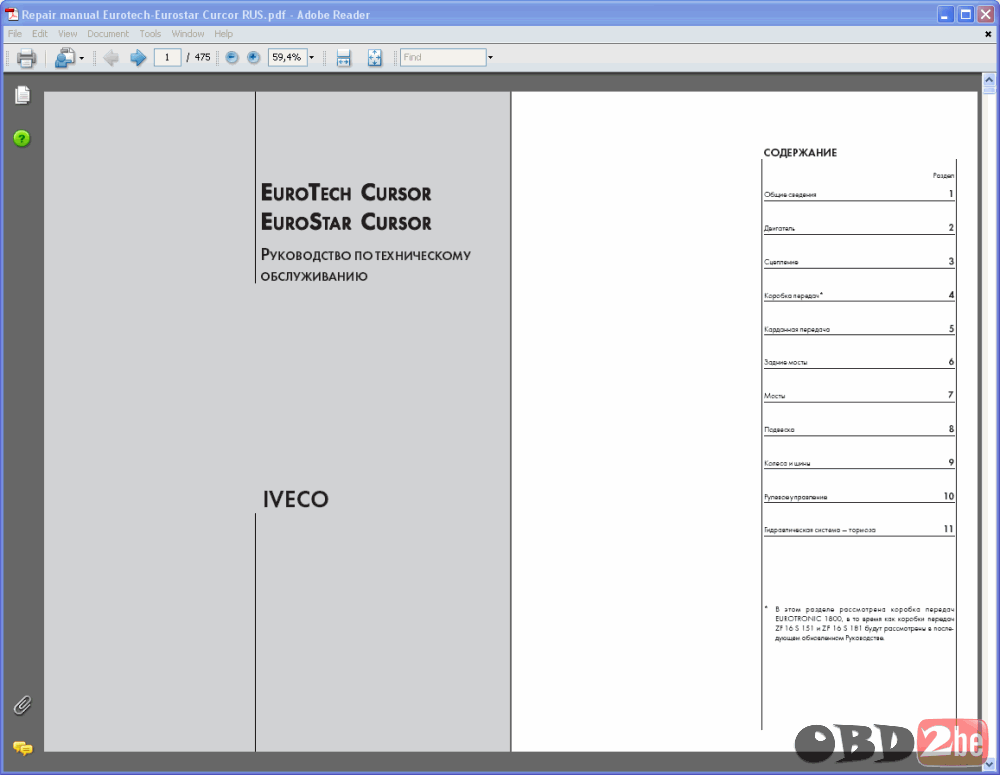Click the green help question mark icon
The image size is (1000, 775).
click(22, 138)
